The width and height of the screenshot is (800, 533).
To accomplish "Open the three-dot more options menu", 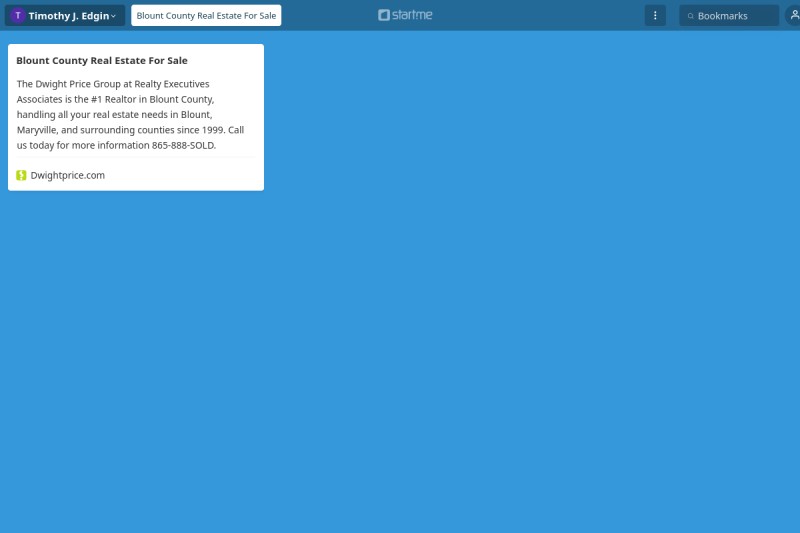I will click(x=655, y=16).
